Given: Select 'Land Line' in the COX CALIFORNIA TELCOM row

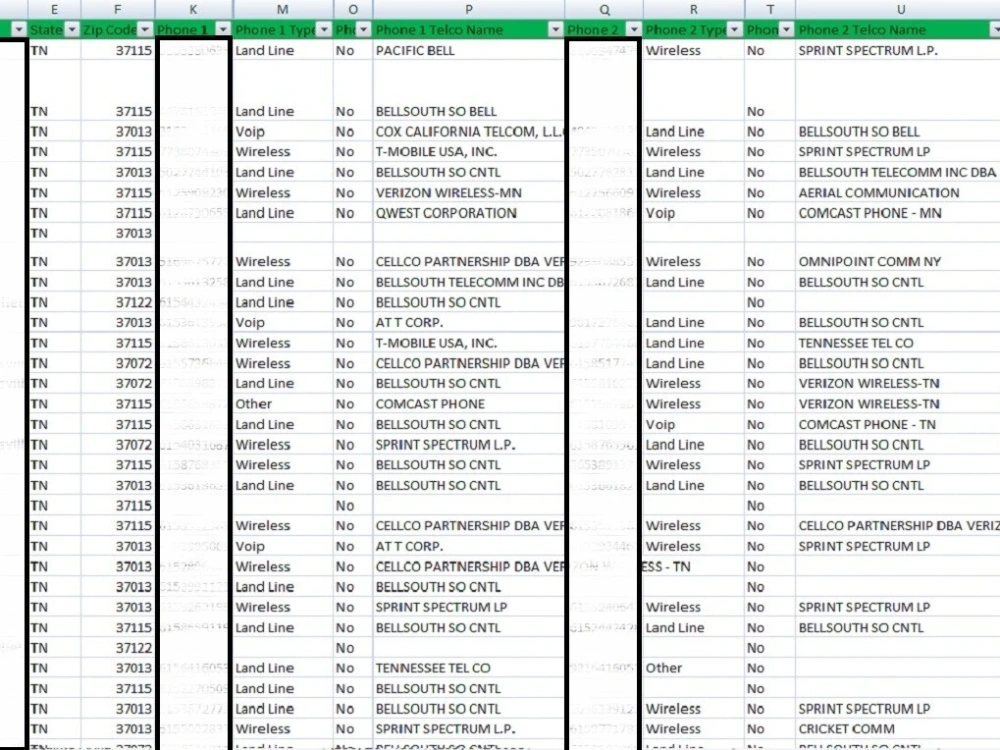Looking at the screenshot, I should pyautogui.click(x=694, y=131).
